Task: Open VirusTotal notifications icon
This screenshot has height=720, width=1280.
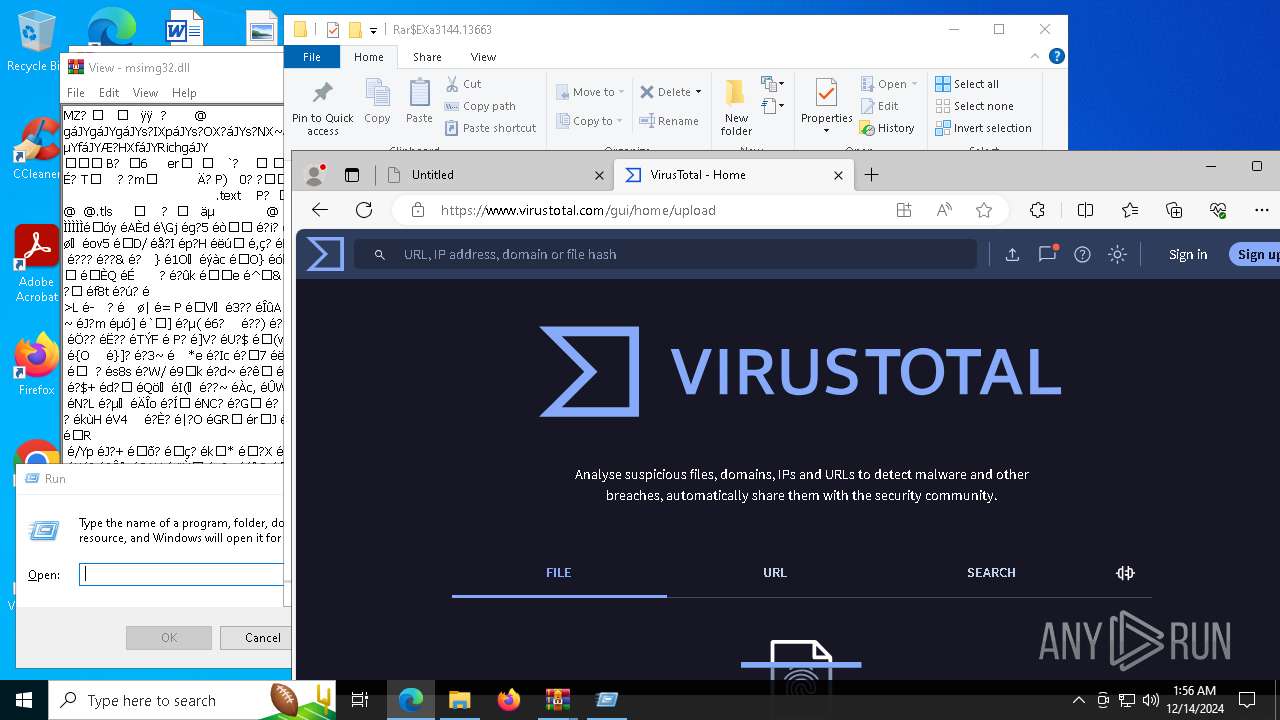Action: pyautogui.click(x=1047, y=254)
